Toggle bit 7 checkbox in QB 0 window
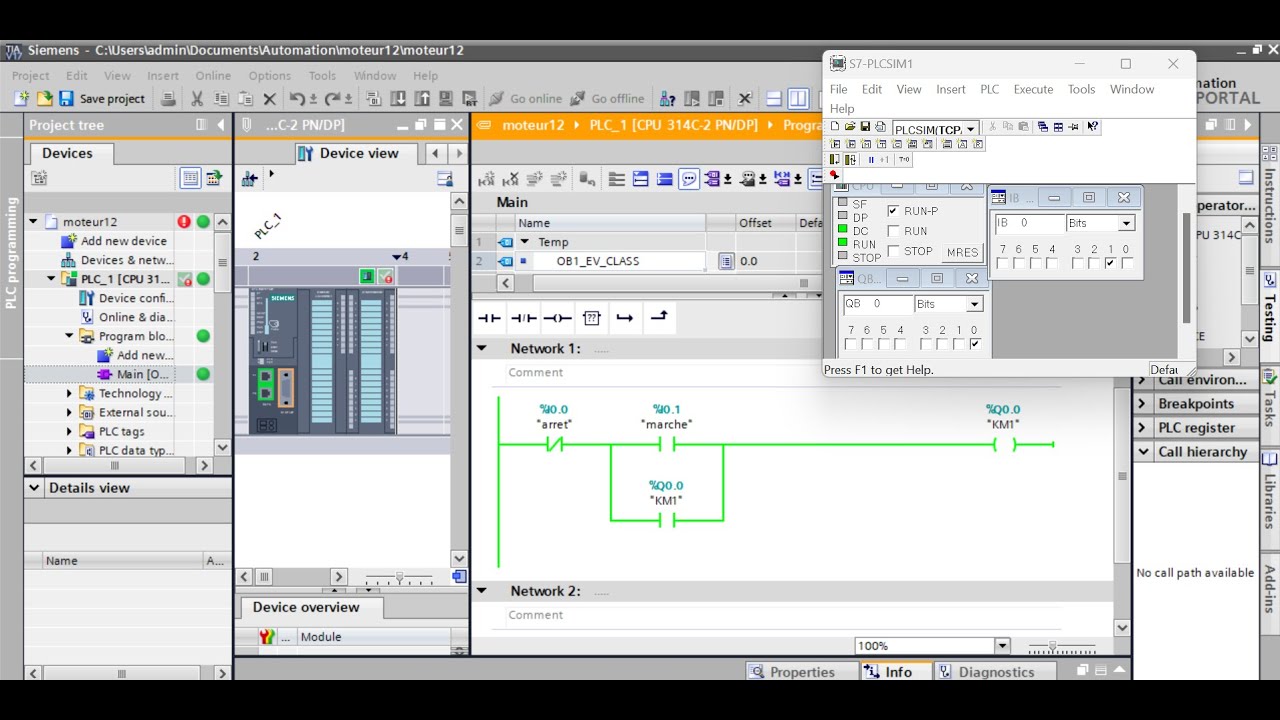This screenshot has height=720, width=1280. pyautogui.click(x=850, y=344)
